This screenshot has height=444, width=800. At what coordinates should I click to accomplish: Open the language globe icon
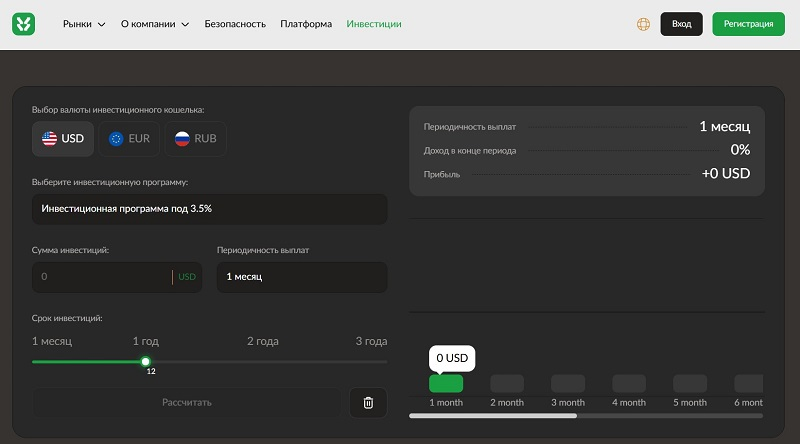pos(643,24)
